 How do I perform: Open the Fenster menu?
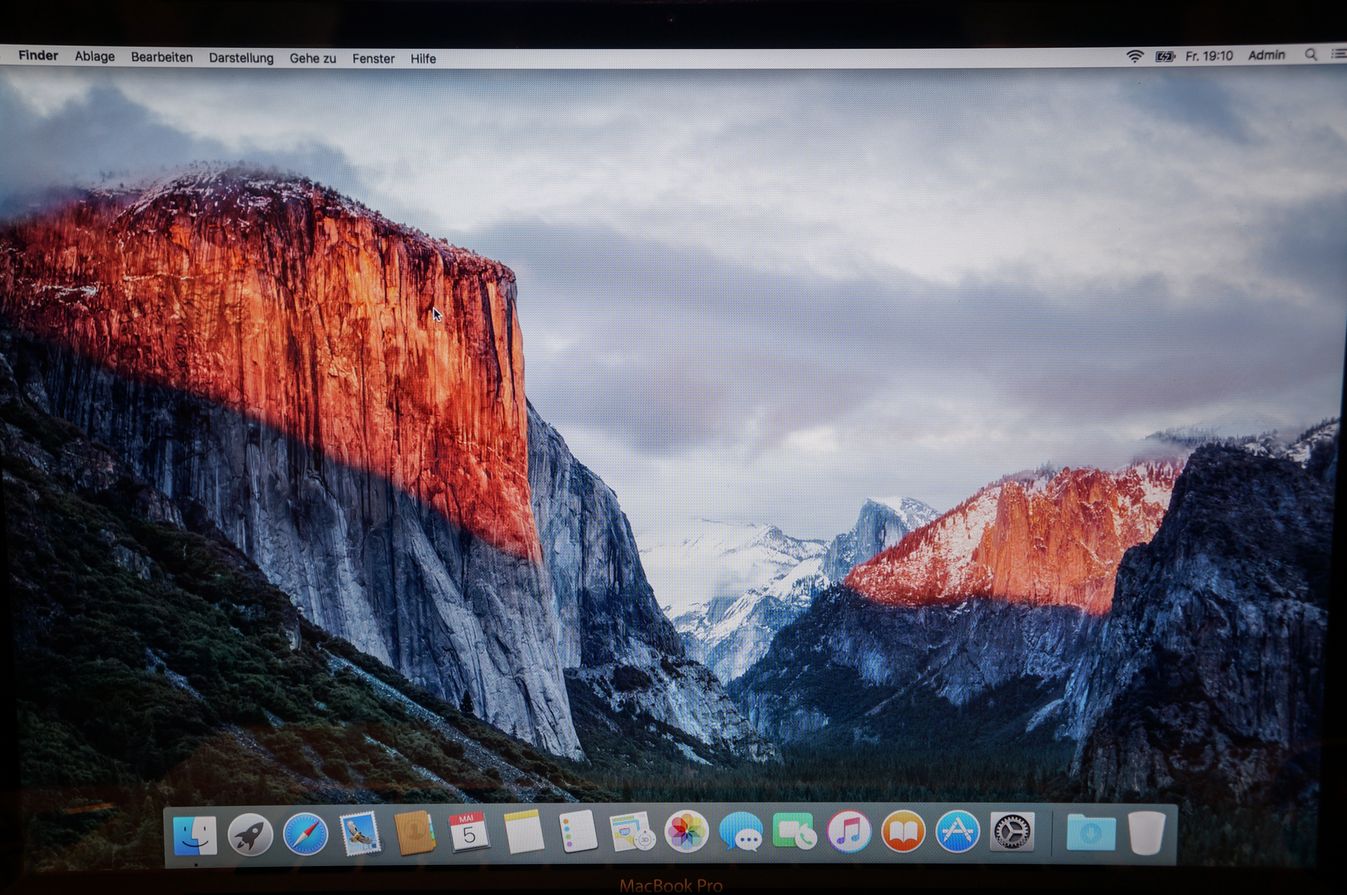[x=373, y=58]
